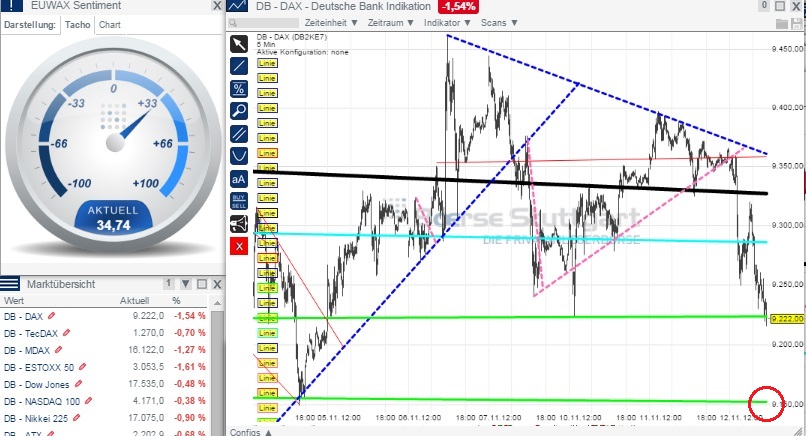
Task: Click the -0,70 % TecDAX change
Action: [189, 333]
